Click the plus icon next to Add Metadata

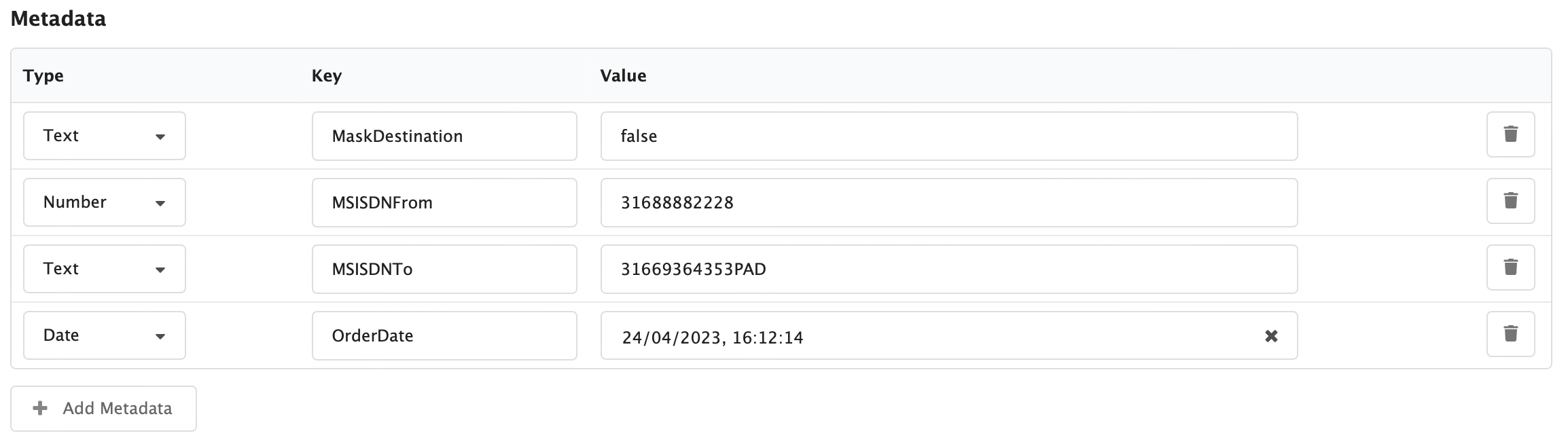point(39,408)
